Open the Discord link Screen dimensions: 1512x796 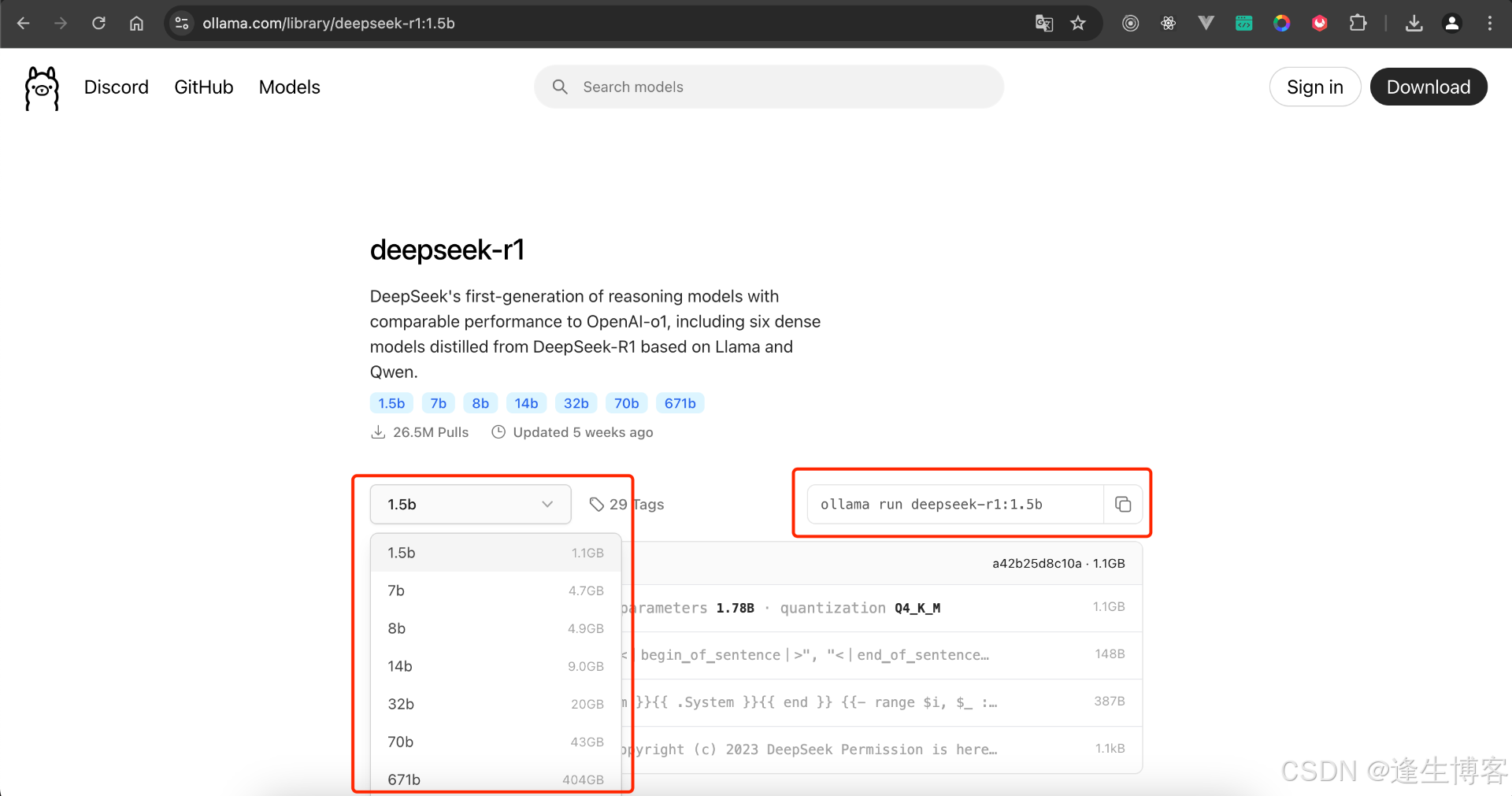tap(117, 87)
